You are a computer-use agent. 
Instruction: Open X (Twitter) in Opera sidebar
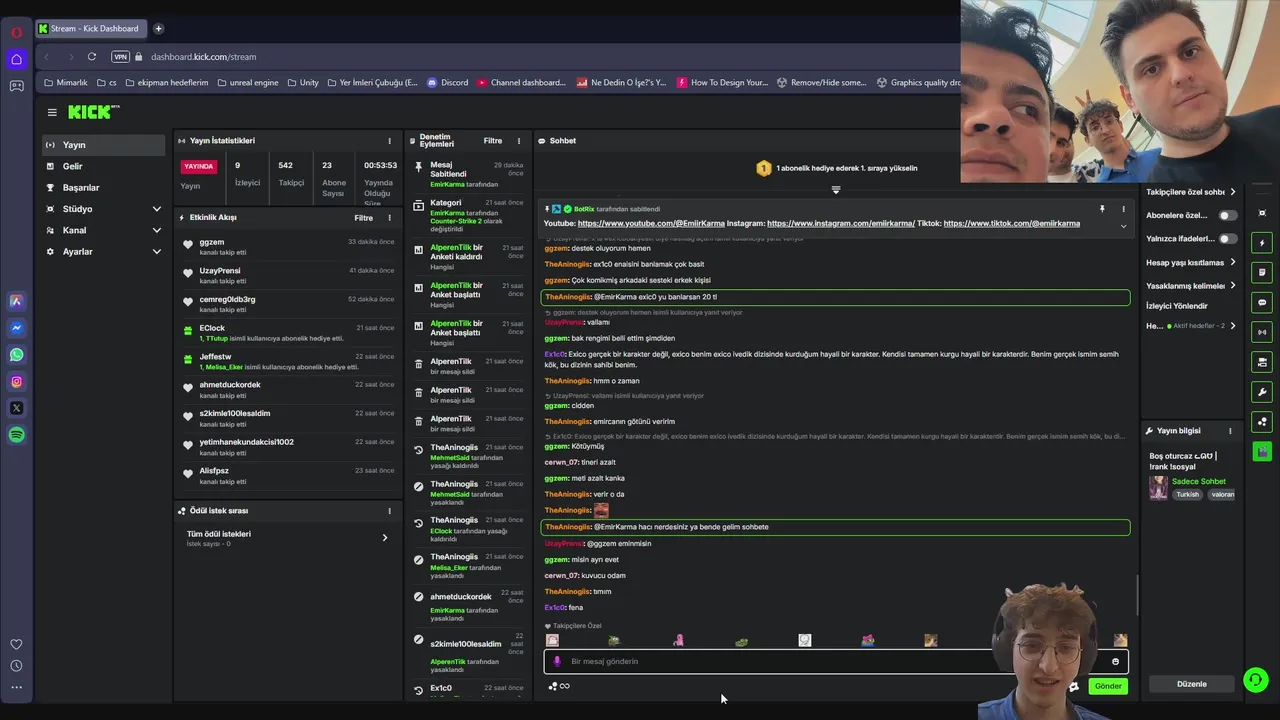point(16,408)
